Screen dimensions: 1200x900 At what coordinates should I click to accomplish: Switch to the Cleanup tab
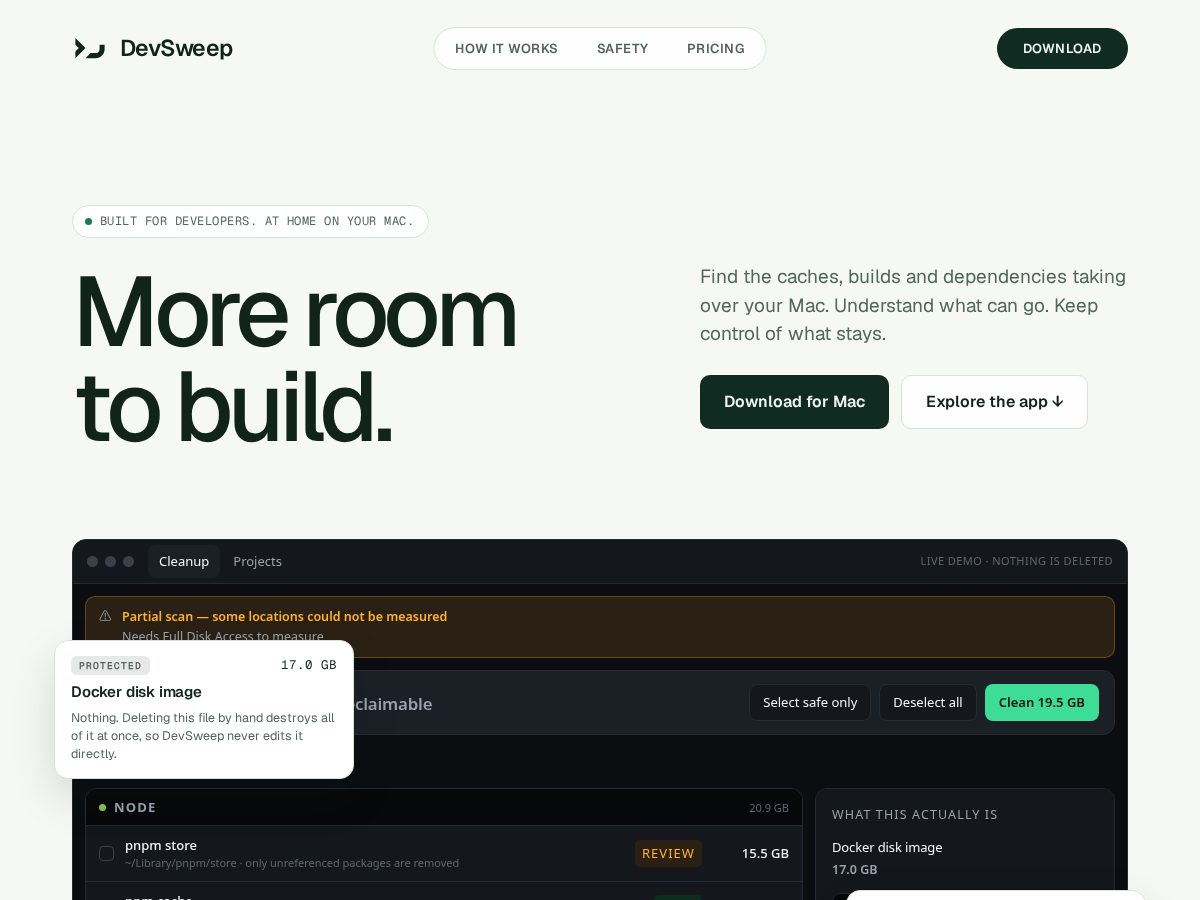184,561
